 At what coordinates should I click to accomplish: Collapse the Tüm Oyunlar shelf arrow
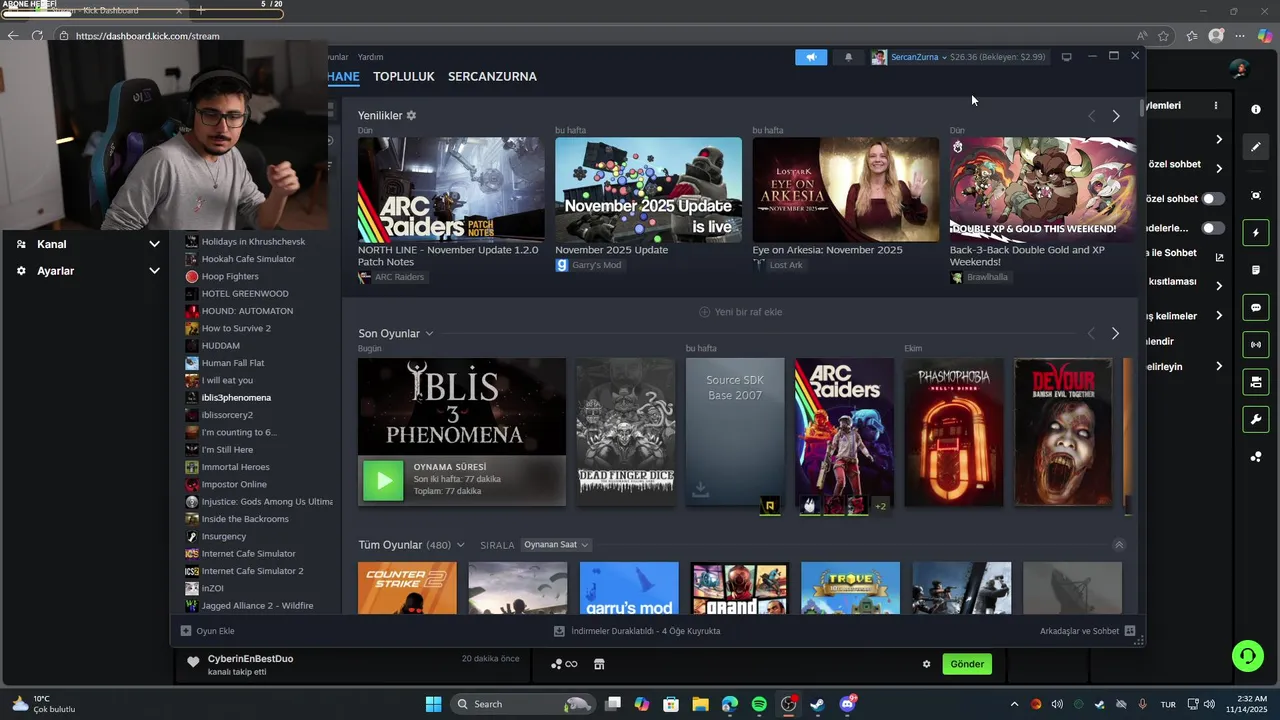[x=1119, y=545]
